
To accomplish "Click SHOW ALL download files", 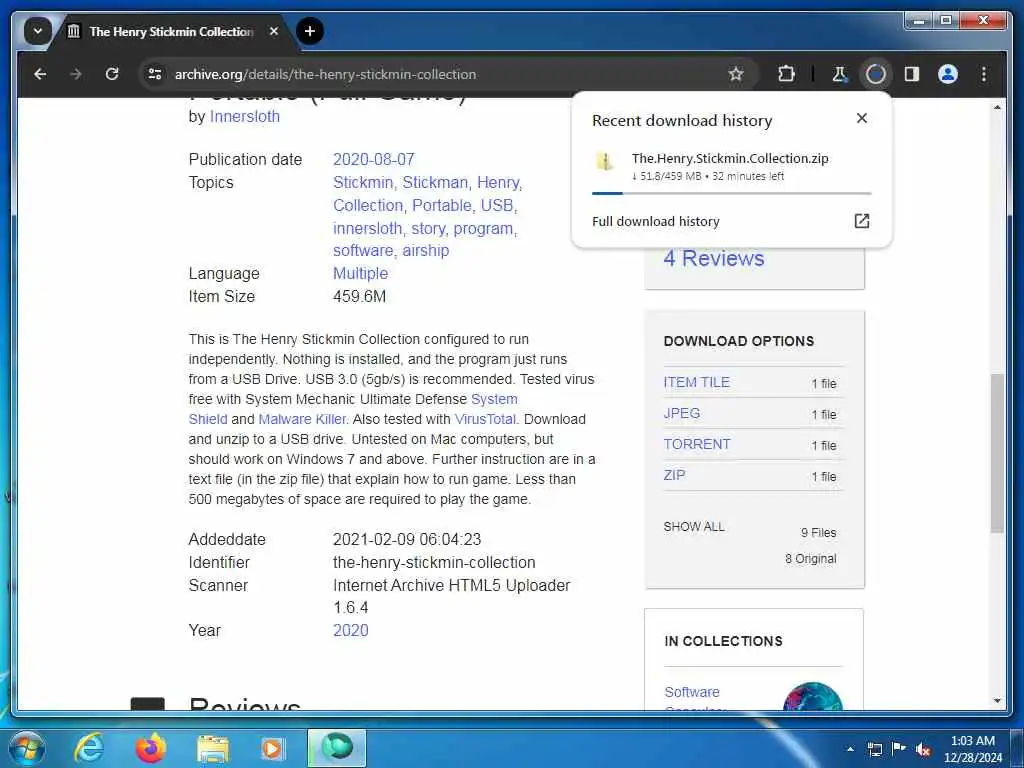I will [694, 527].
